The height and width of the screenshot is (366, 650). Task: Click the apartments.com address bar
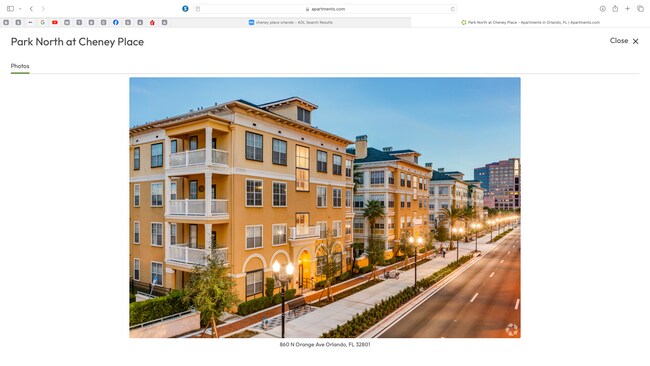[325, 9]
